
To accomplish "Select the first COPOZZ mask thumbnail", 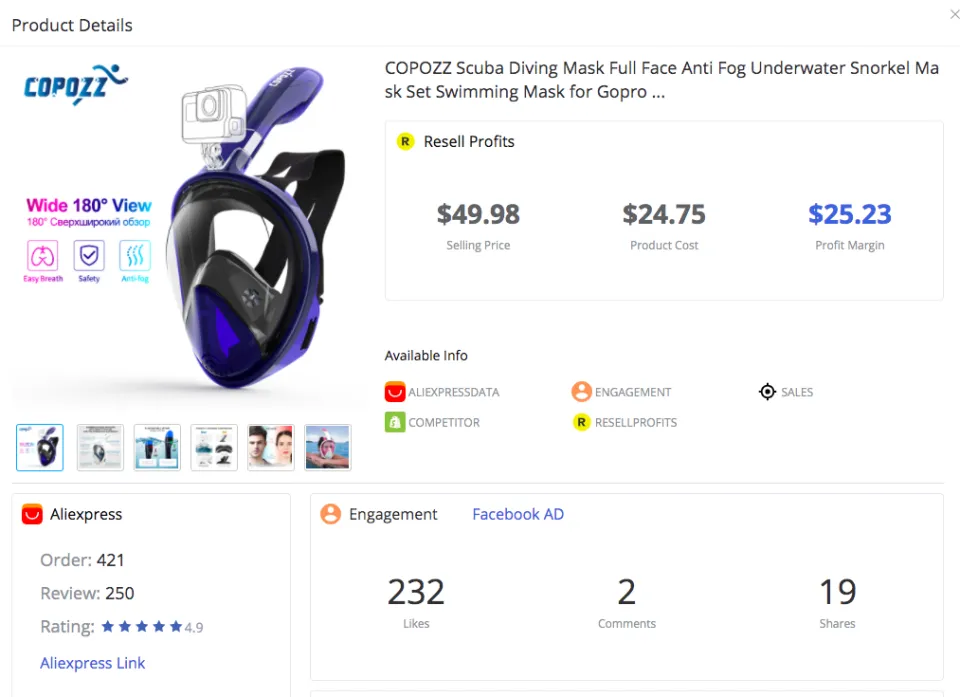I will click(39, 447).
